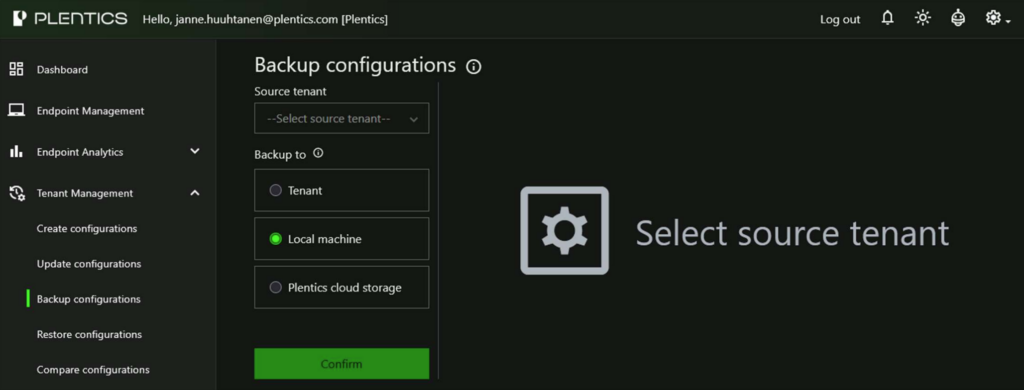The height and width of the screenshot is (390, 1024).
Task: Click the user greeting email text
Action: (x=265, y=20)
